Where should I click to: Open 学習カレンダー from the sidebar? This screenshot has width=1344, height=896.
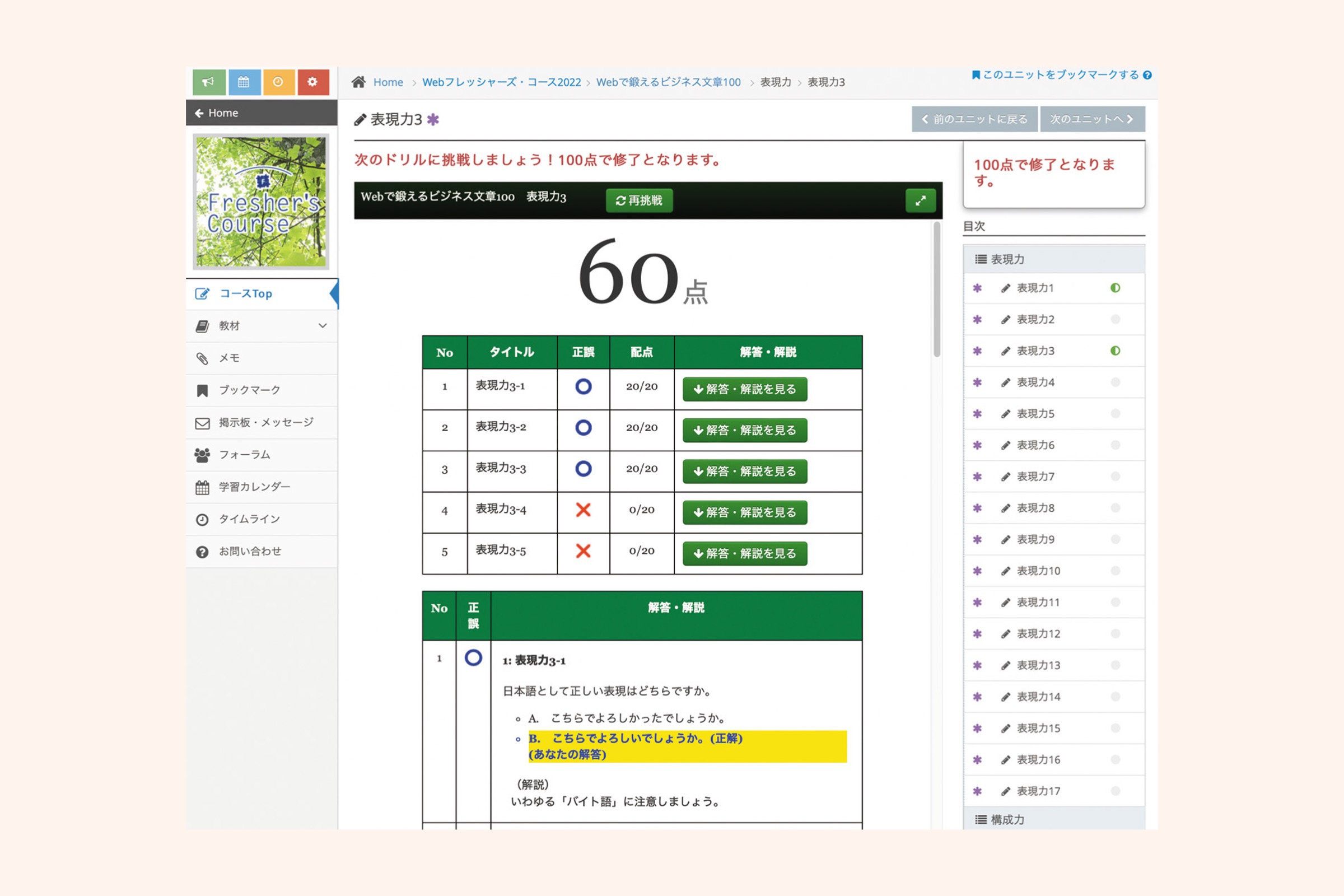(262, 487)
